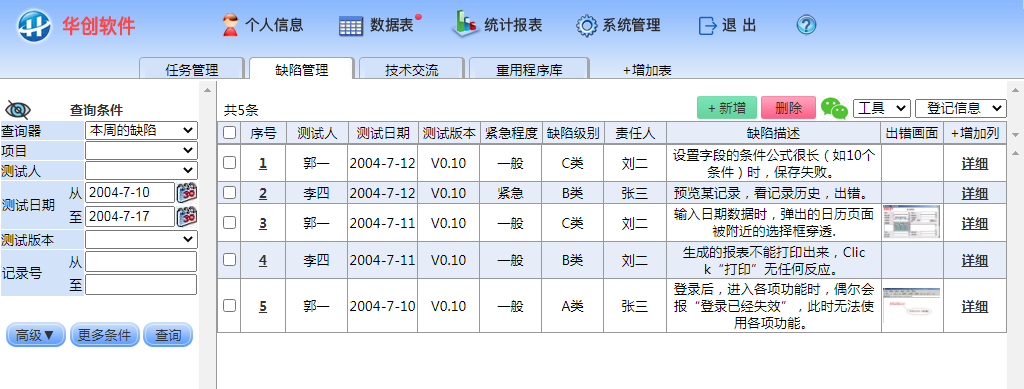
Task: Click the 紧急程度 column header
Action: tap(510, 133)
